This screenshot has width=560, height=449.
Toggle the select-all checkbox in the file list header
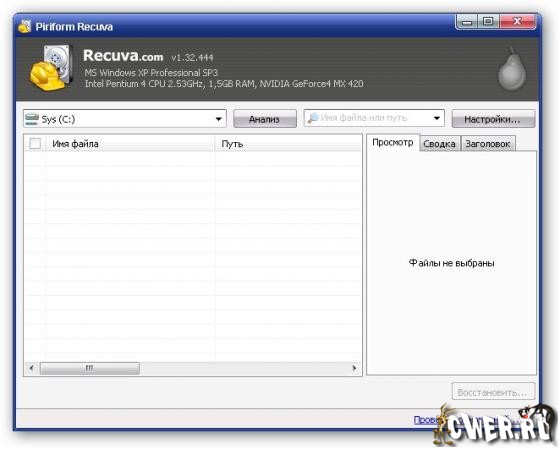[35, 144]
